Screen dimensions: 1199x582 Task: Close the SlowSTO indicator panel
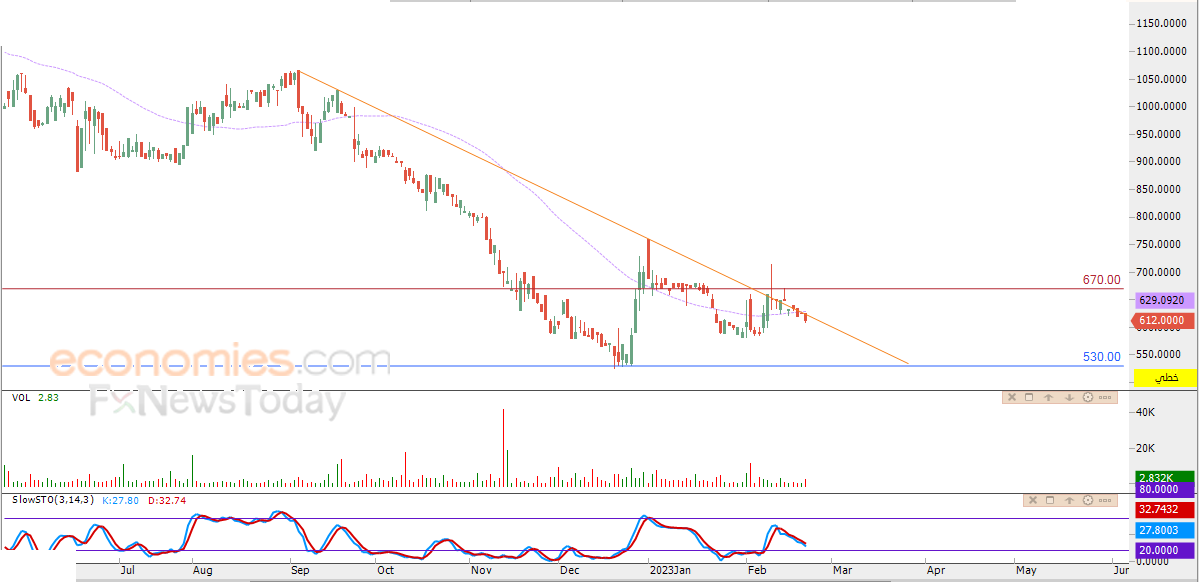click(x=1032, y=500)
